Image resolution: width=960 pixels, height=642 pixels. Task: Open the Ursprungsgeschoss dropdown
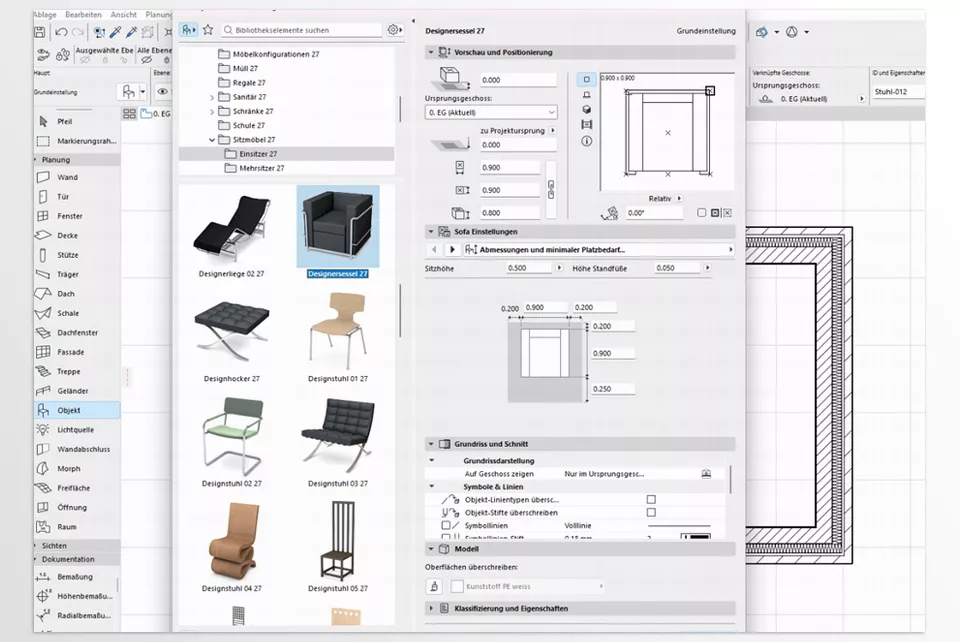click(491, 113)
